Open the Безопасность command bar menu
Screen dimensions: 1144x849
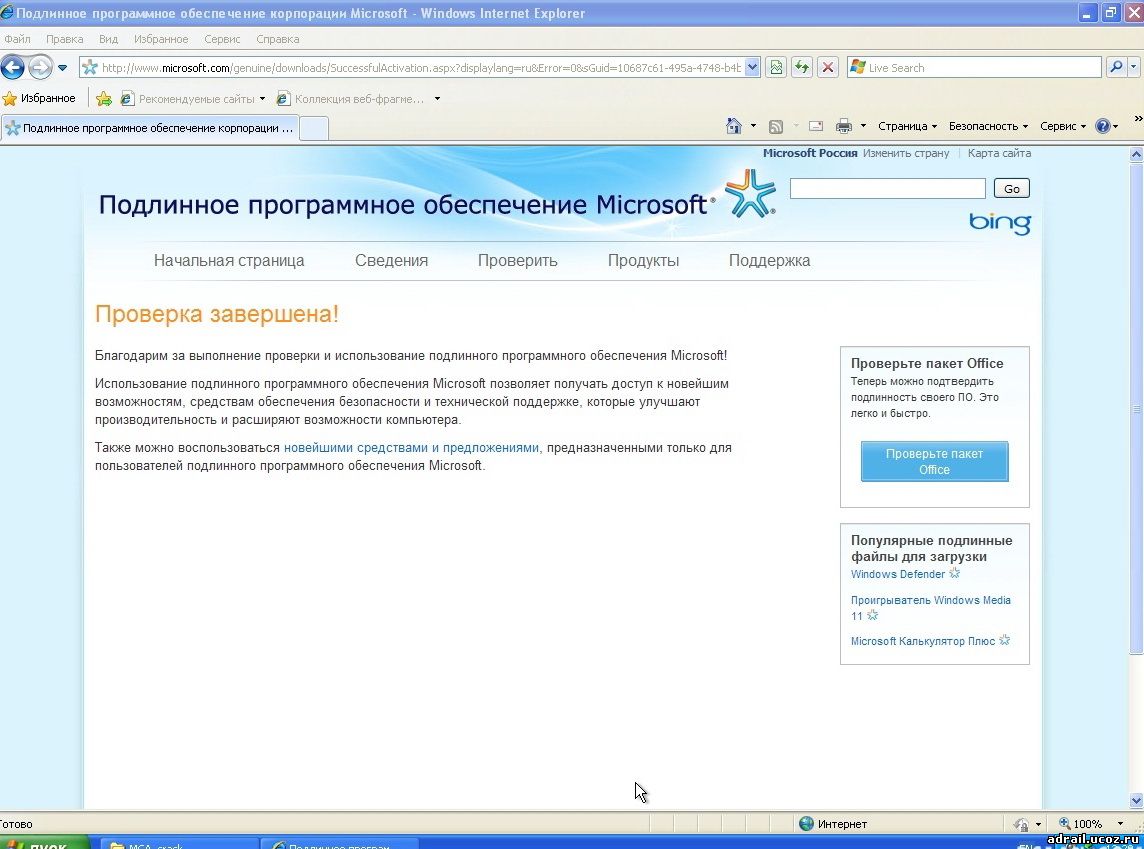988,126
